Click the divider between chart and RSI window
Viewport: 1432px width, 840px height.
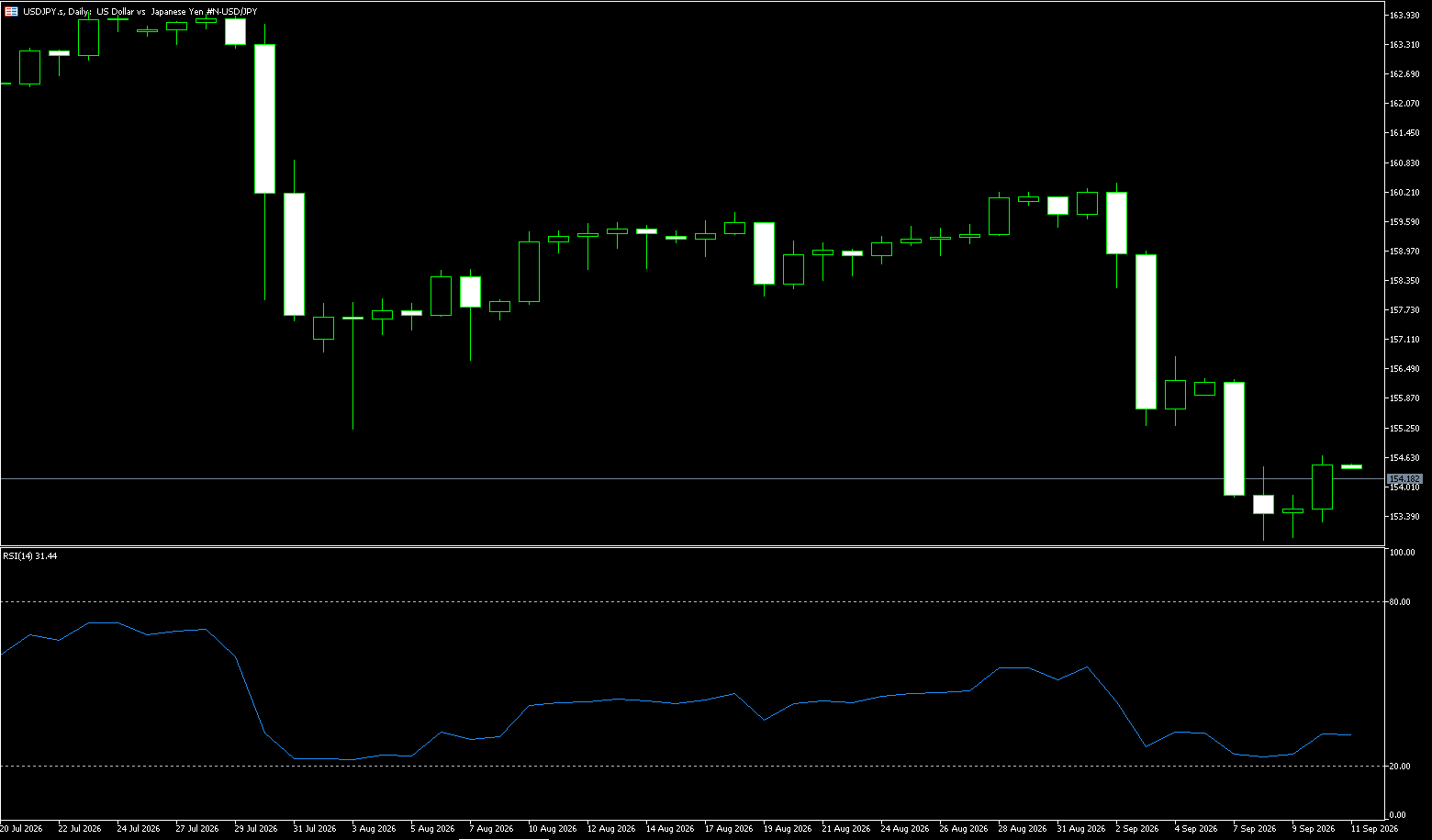[693, 546]
